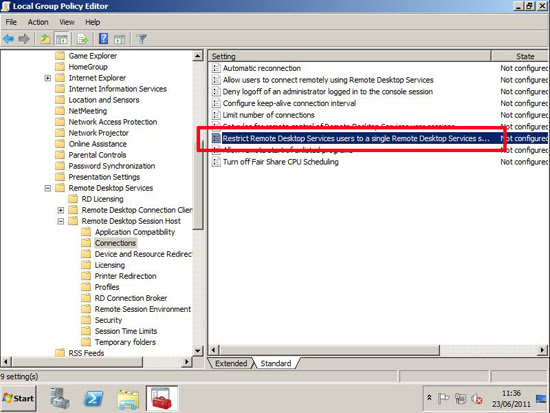Screen dimensions: 550x413
Task: Click network tray icon
Action: 461,398
